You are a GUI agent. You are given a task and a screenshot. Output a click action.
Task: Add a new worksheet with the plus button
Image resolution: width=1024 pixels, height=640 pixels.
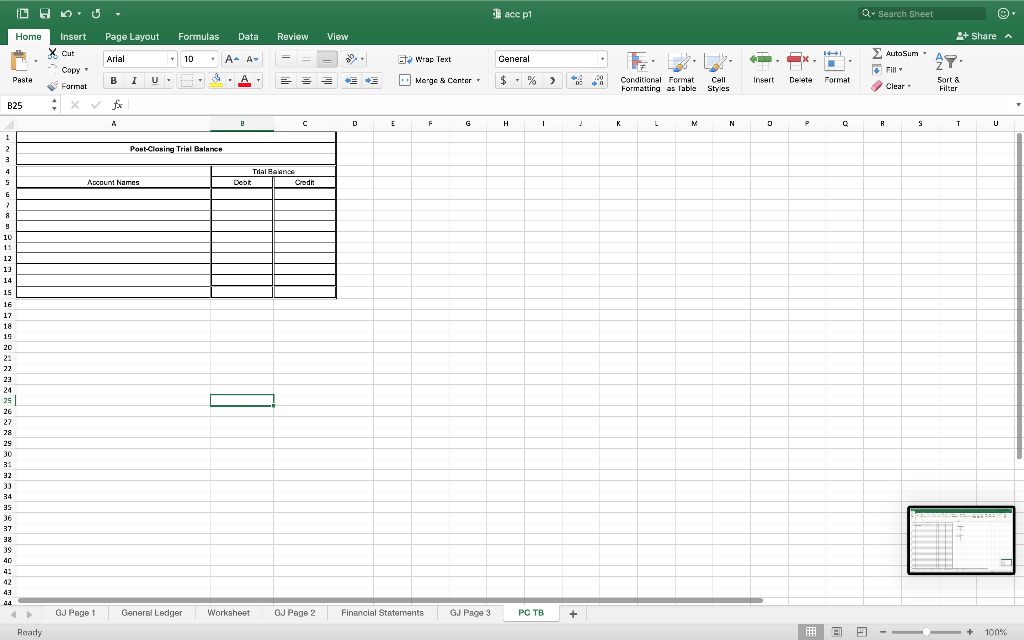(x=572, y=612)
